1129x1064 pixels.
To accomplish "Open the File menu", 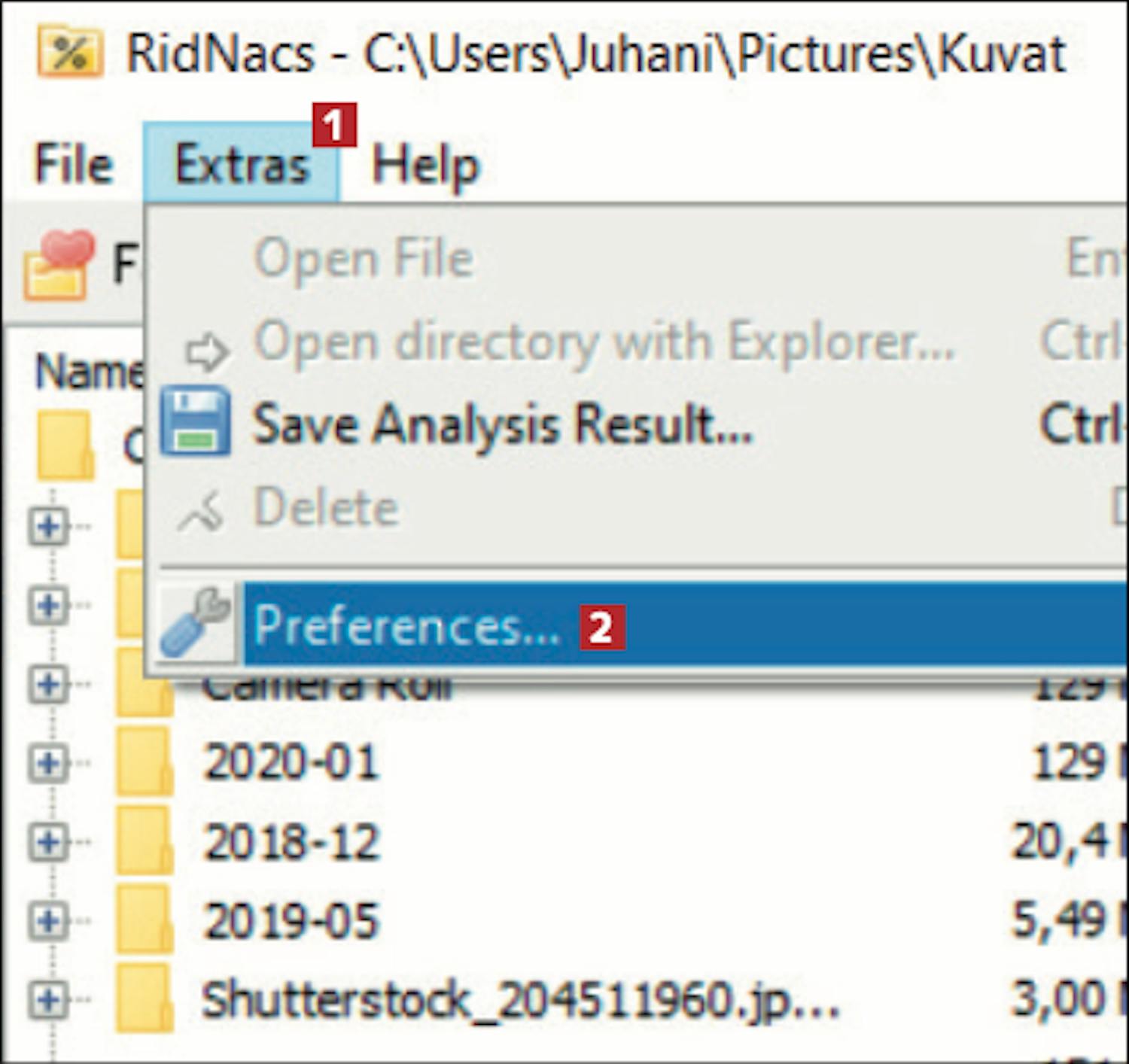I will 74,164.
